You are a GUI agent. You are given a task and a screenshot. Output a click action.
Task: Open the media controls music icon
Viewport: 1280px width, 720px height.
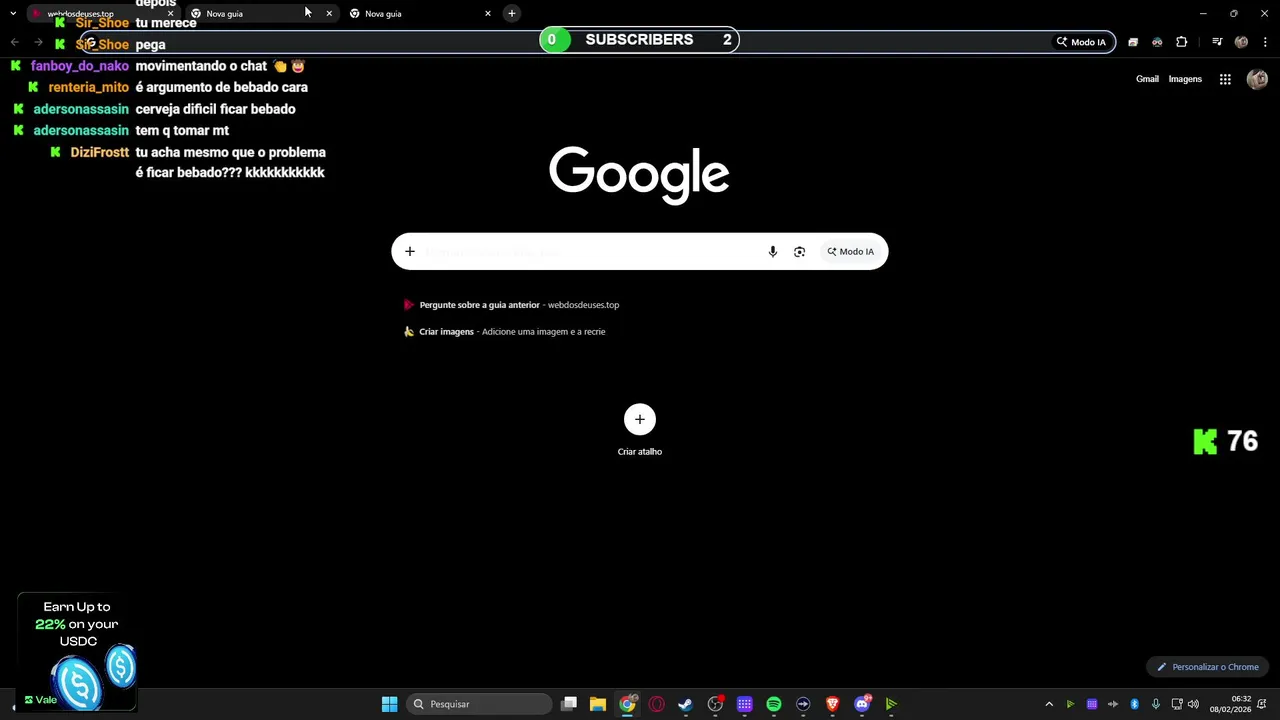pyautogui.click(x=1217, y=42)
